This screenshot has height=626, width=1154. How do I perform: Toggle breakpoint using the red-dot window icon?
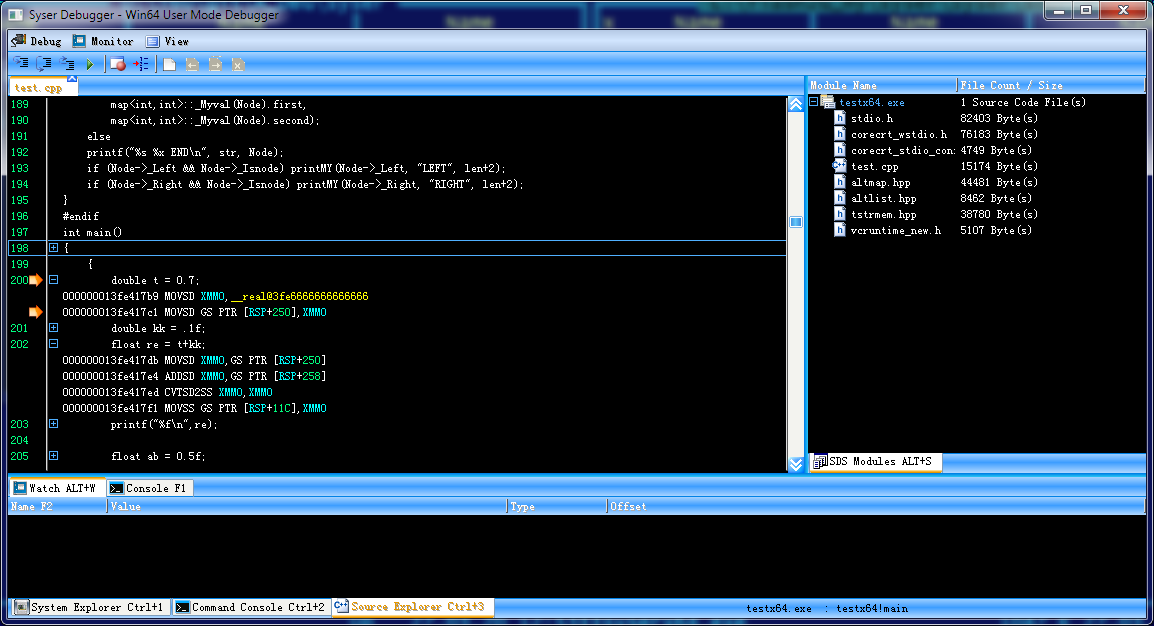(x=117, y=64)
